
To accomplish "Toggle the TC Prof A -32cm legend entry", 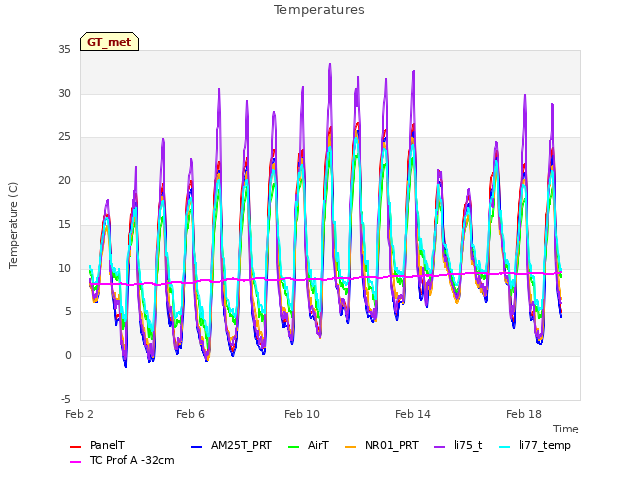I will pos(122,460).
